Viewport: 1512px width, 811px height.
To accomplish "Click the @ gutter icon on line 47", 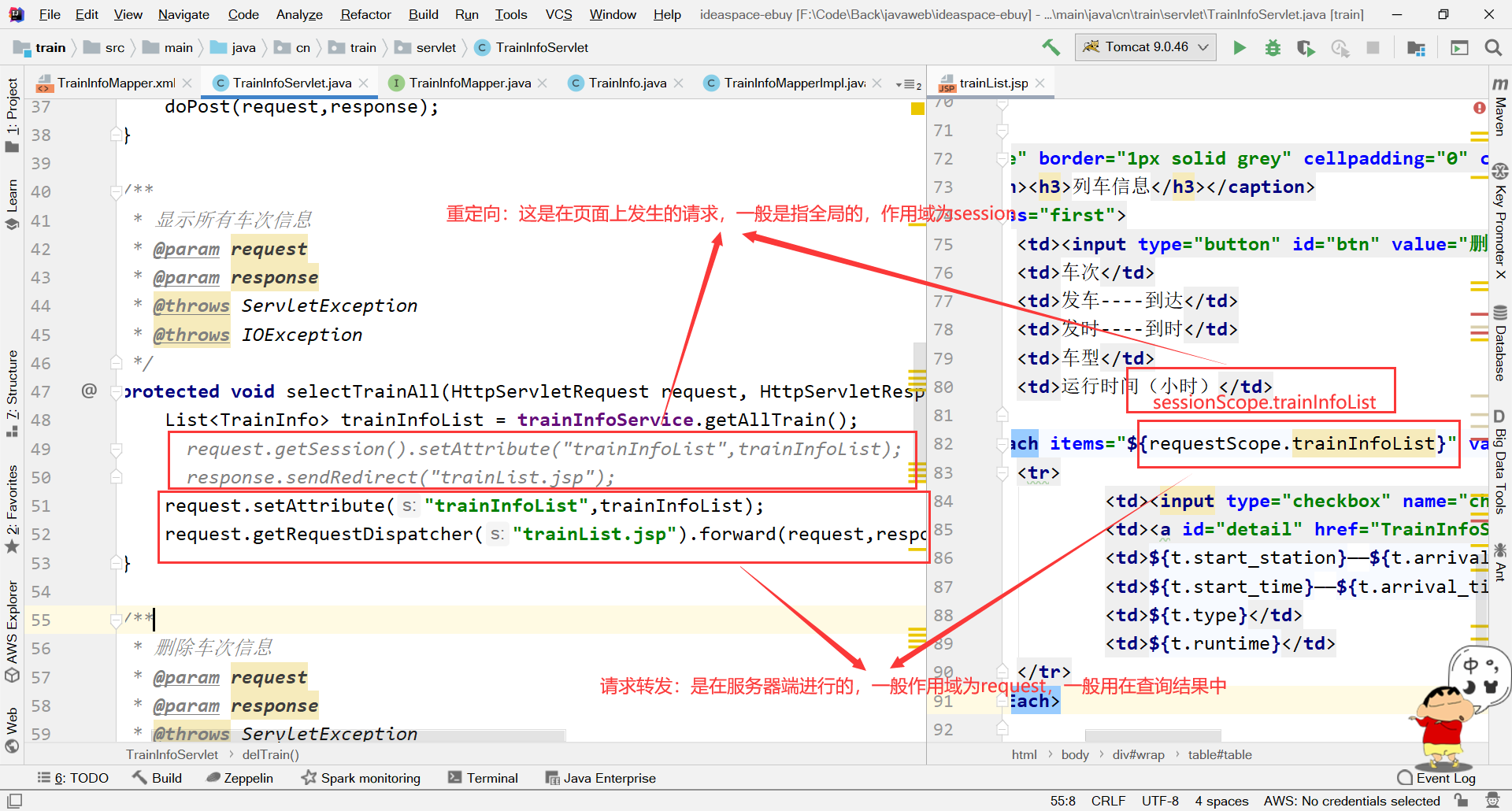I will click(x=89, y=391).
